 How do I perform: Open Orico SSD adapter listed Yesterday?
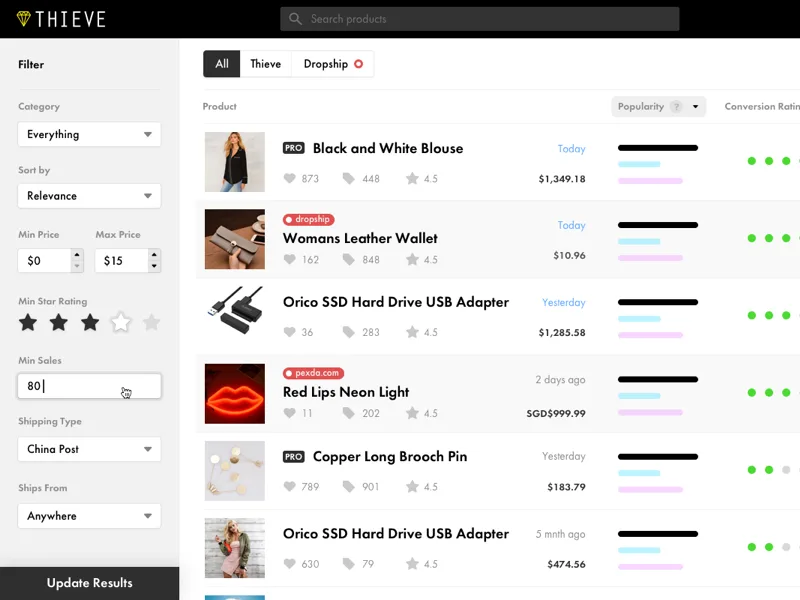[x=396, y=302]
